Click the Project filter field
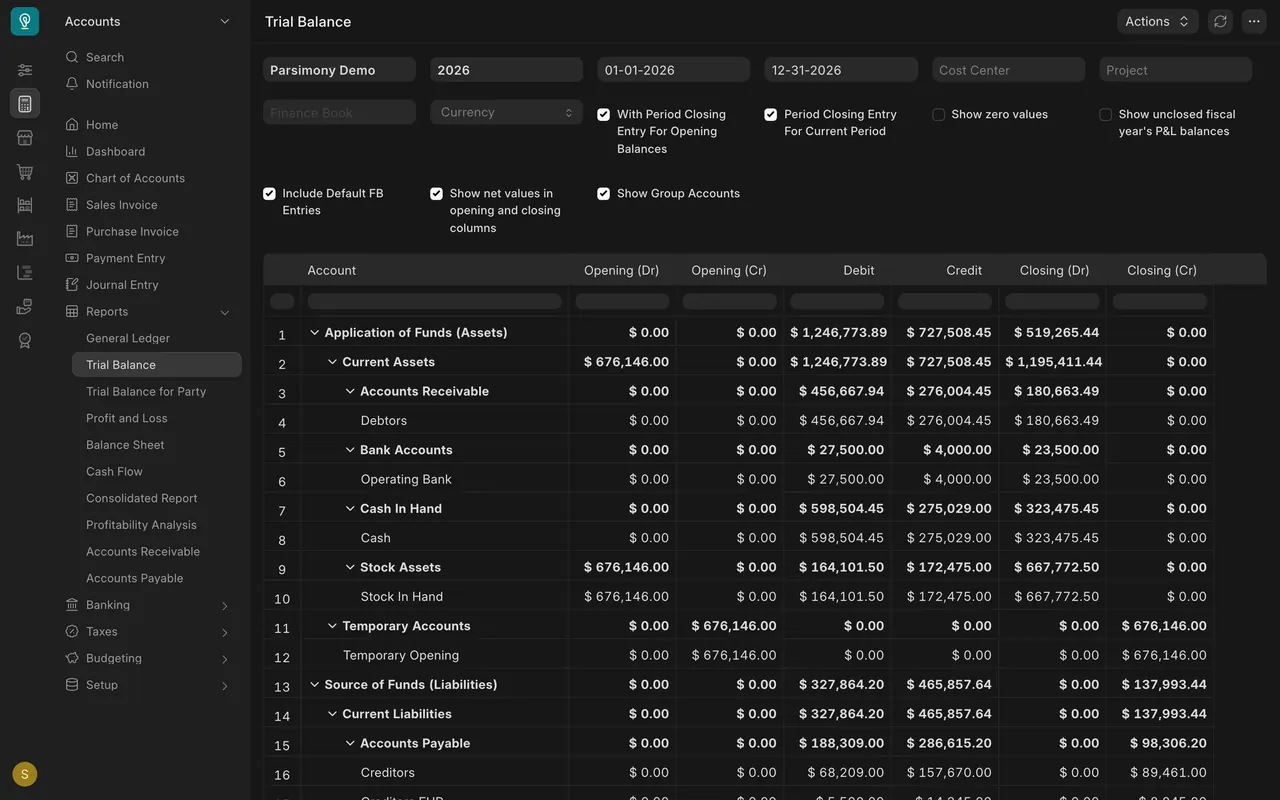The width and height of the screenshot is (1280, 800). 1175,70
